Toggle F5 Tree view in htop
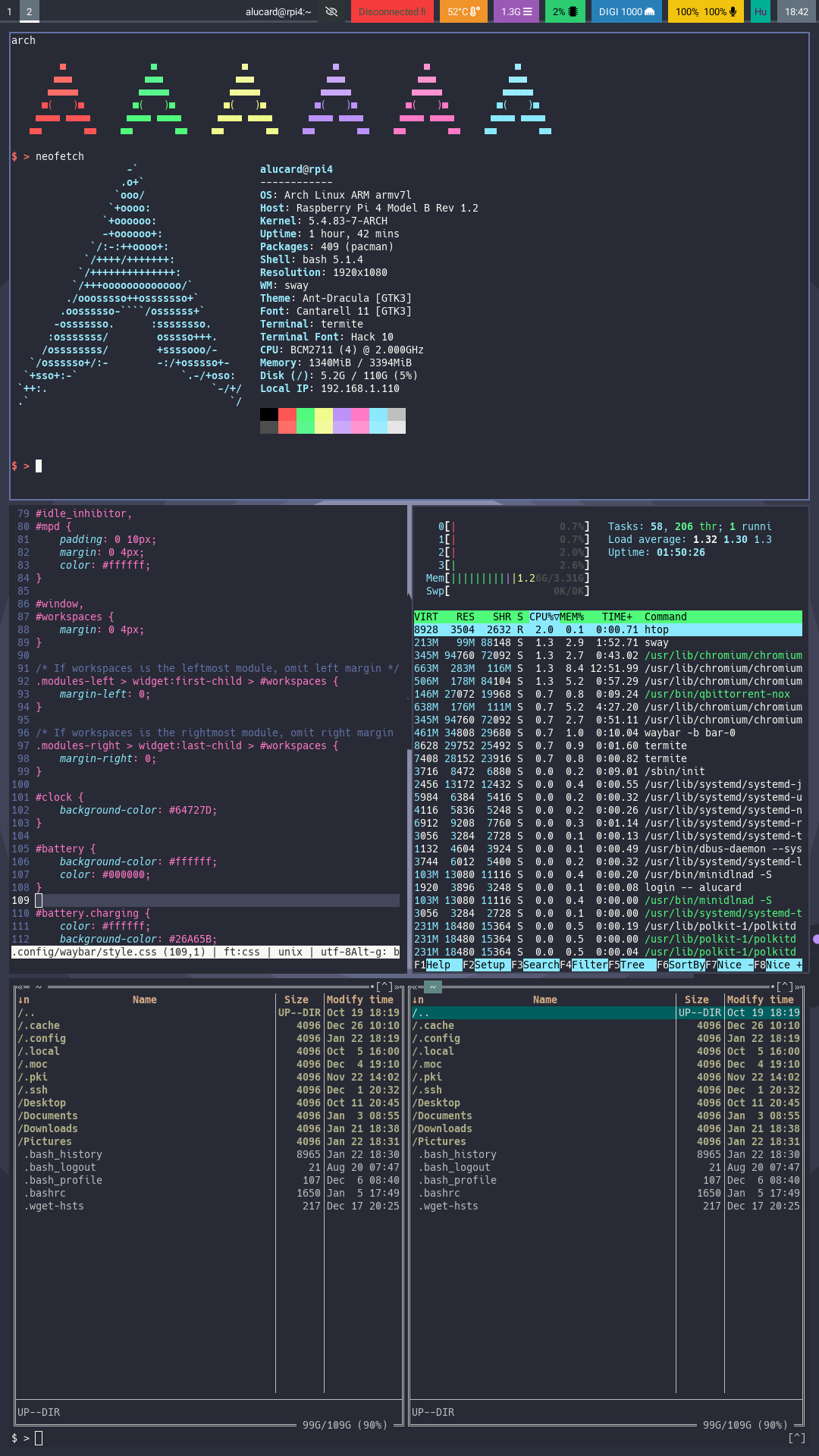 (632, 965)
